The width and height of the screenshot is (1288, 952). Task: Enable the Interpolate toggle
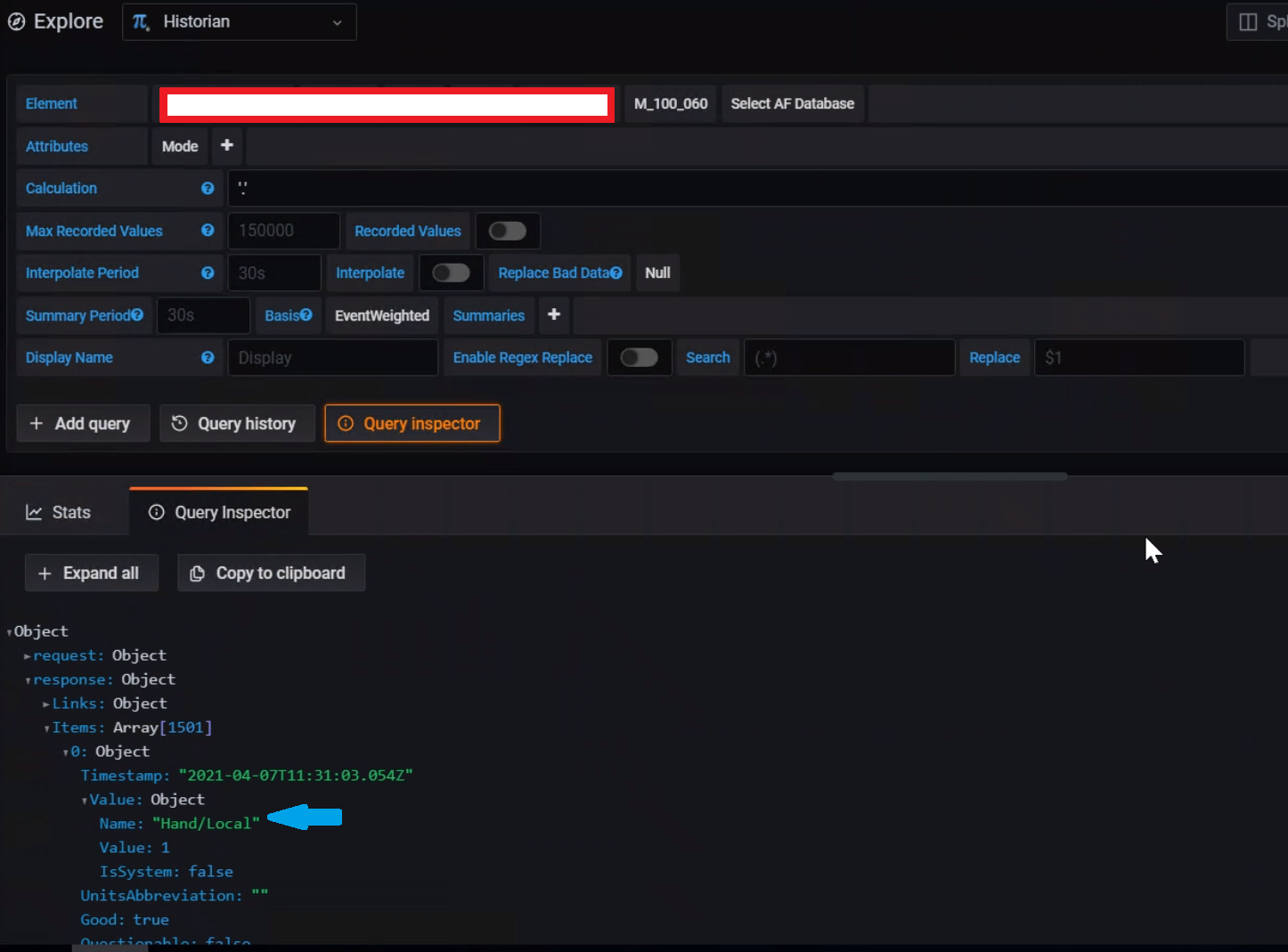pos(452,273)
